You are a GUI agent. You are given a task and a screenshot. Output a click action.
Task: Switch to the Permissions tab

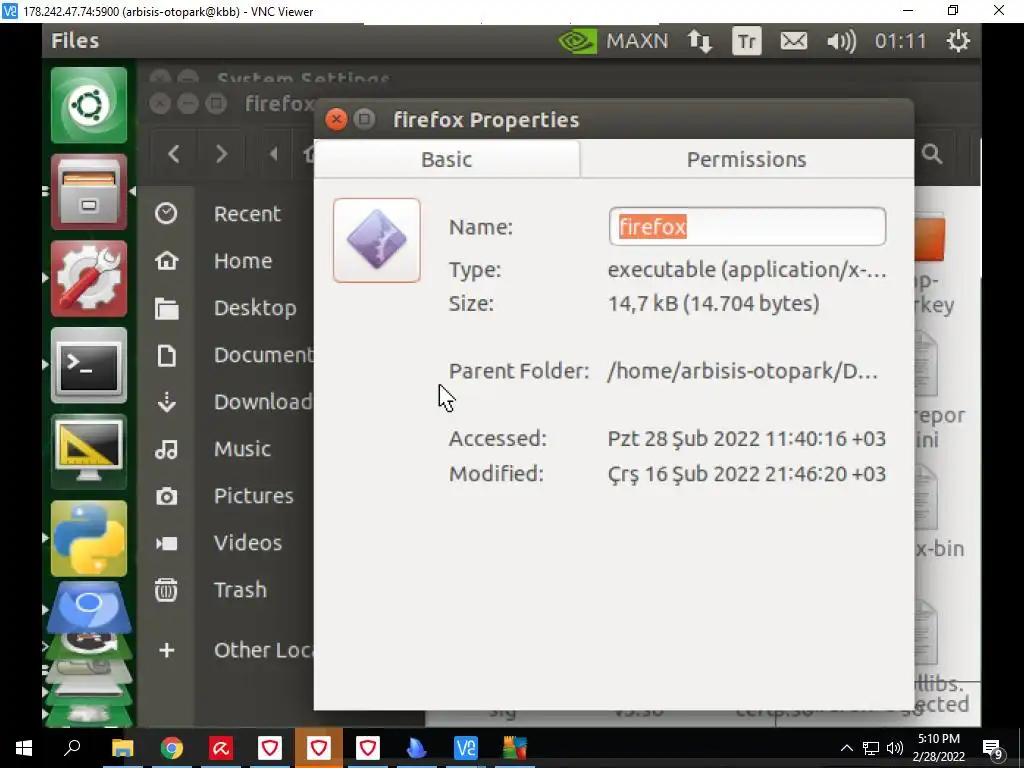[x=746, y=159]
